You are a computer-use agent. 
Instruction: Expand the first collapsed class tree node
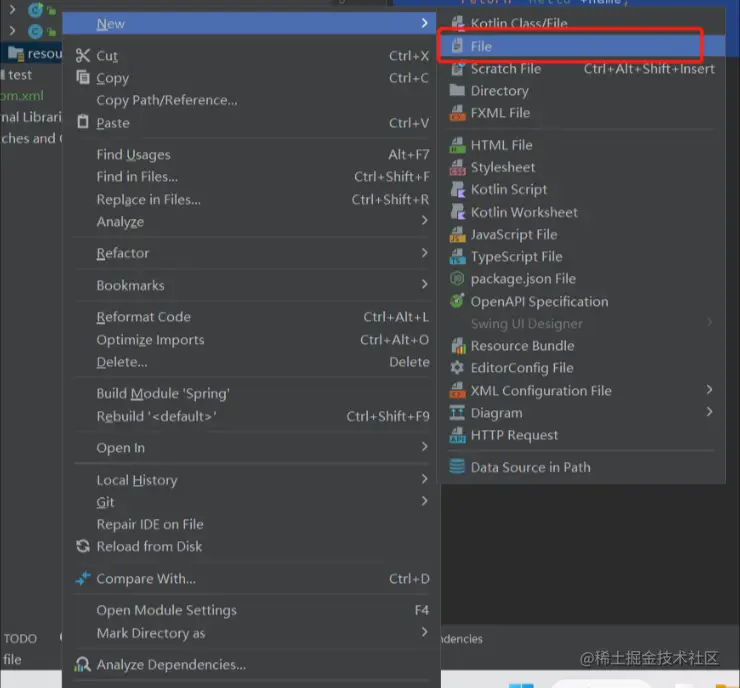(12, 9)
